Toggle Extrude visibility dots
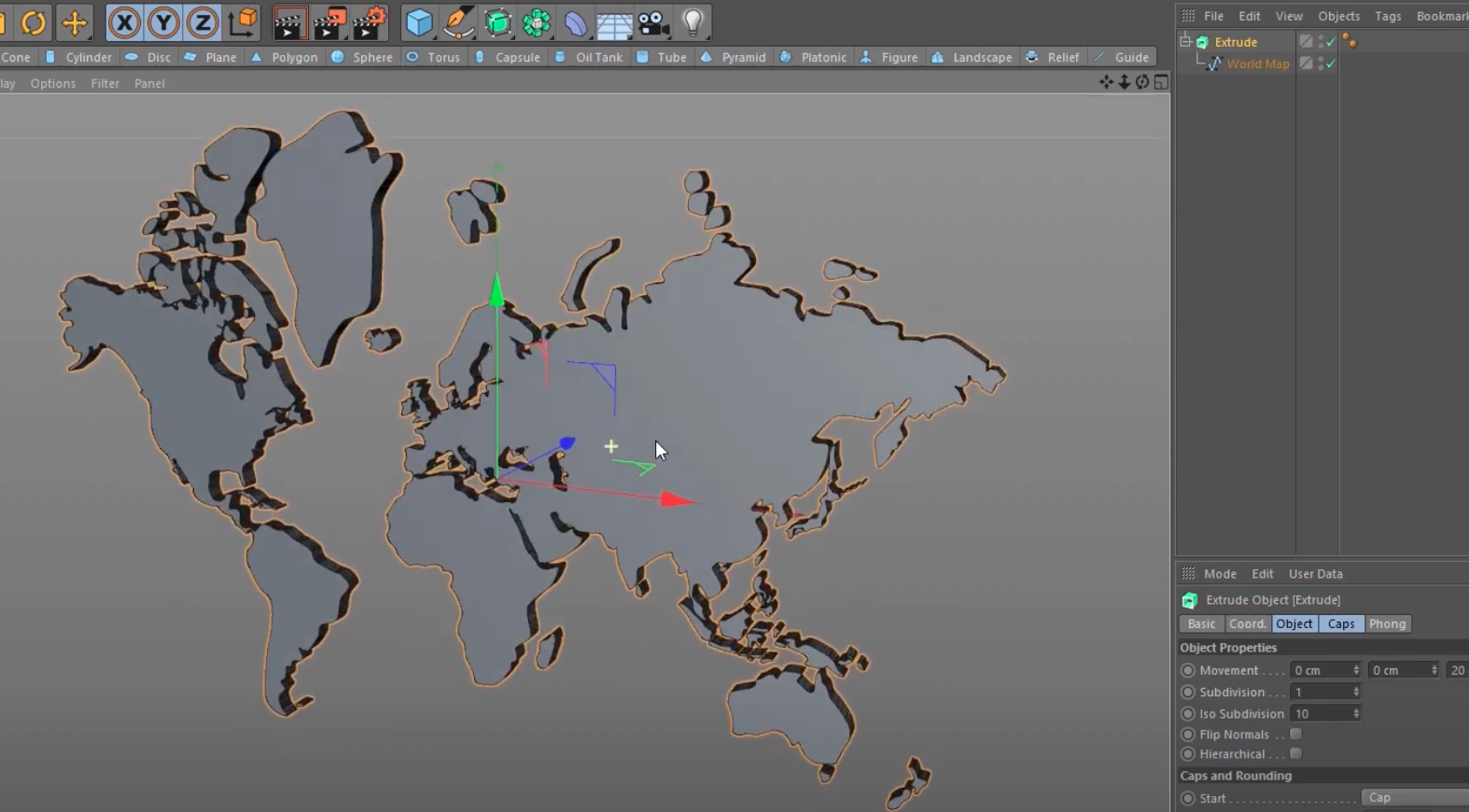The image size is (1469, 812). (1321, 42)
